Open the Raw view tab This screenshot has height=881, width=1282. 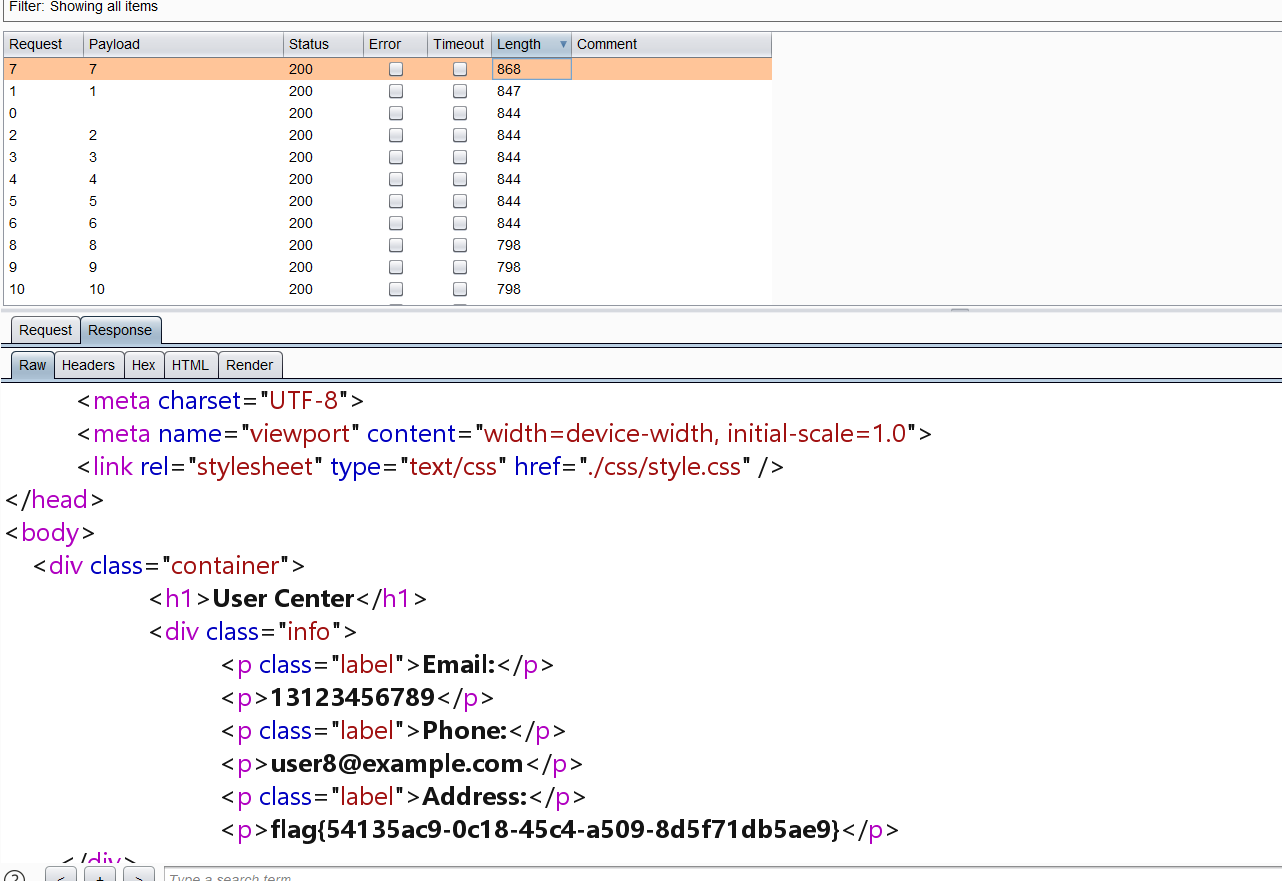tap(33, 365)
